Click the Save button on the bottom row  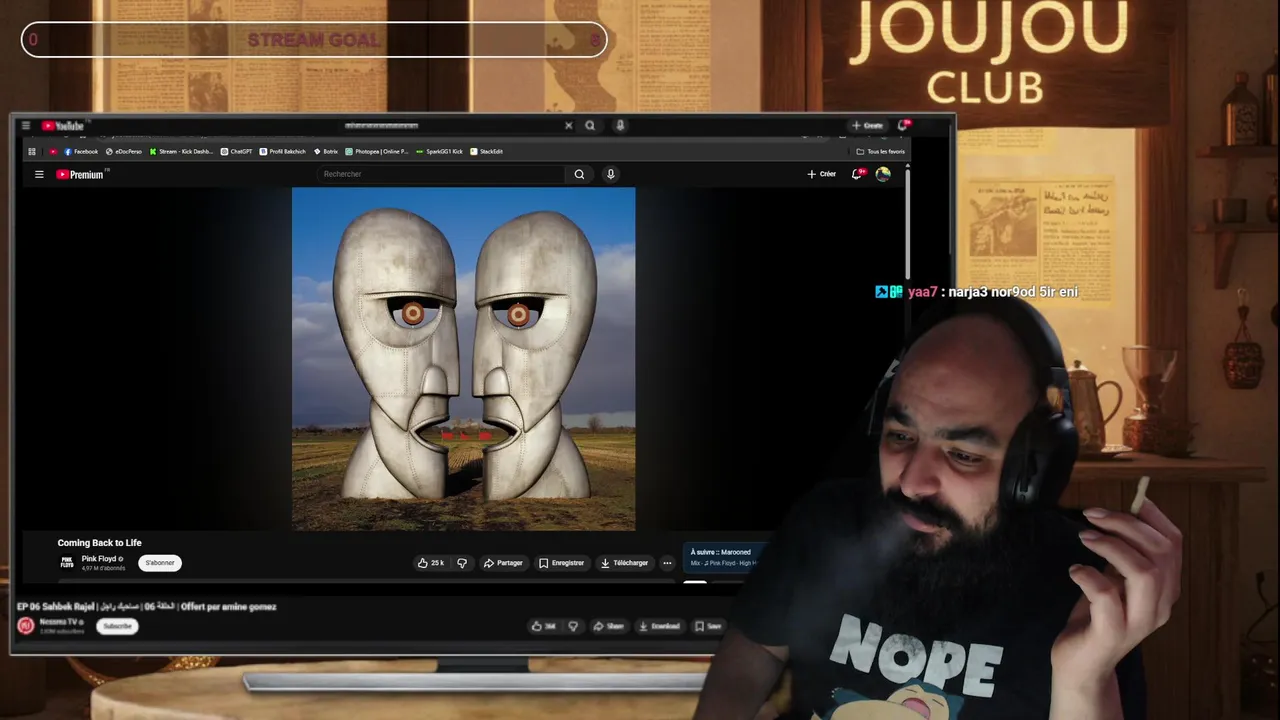point(708,626)
